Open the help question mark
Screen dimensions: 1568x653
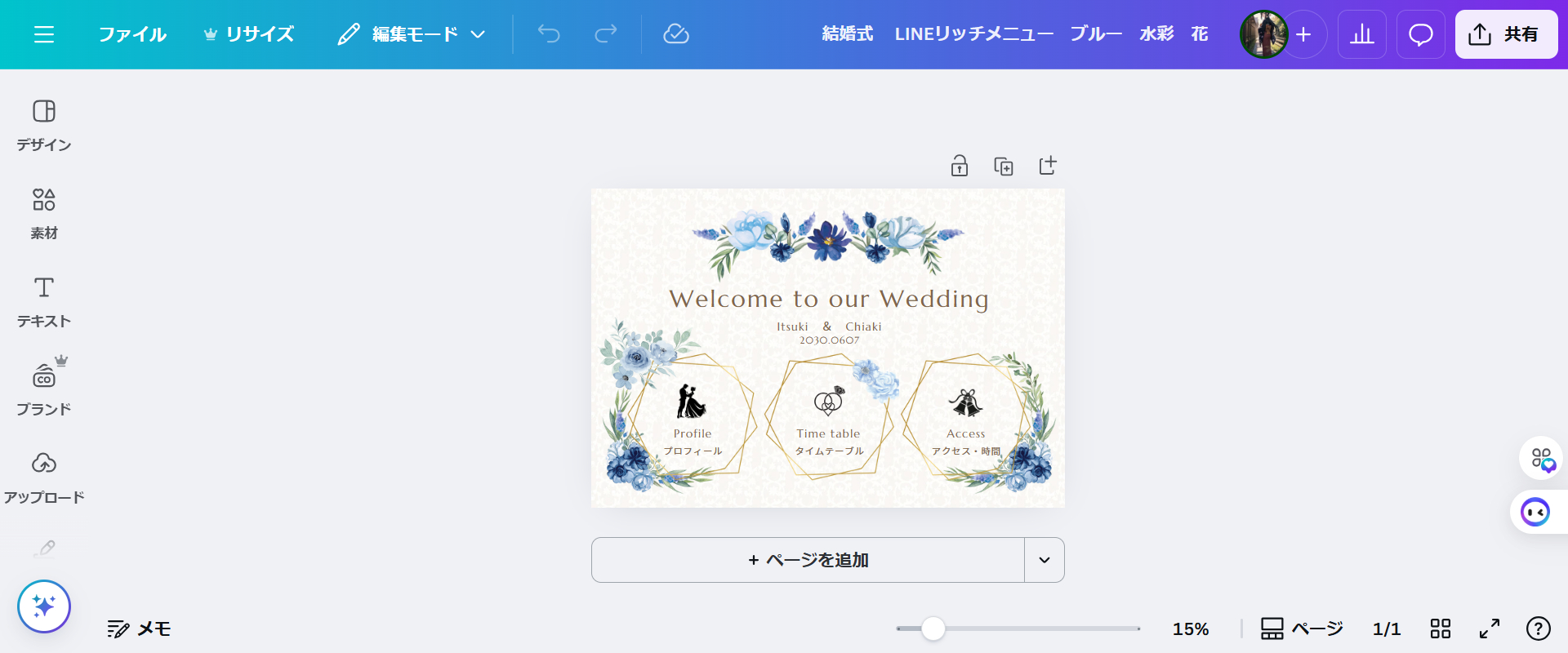click(x=1539, y=629)
